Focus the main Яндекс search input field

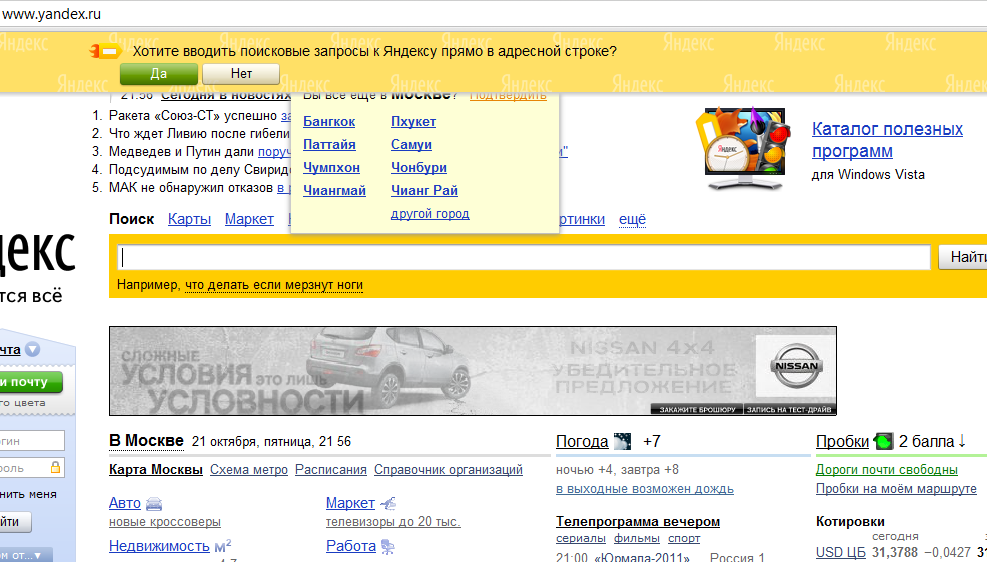pos(523,257)
